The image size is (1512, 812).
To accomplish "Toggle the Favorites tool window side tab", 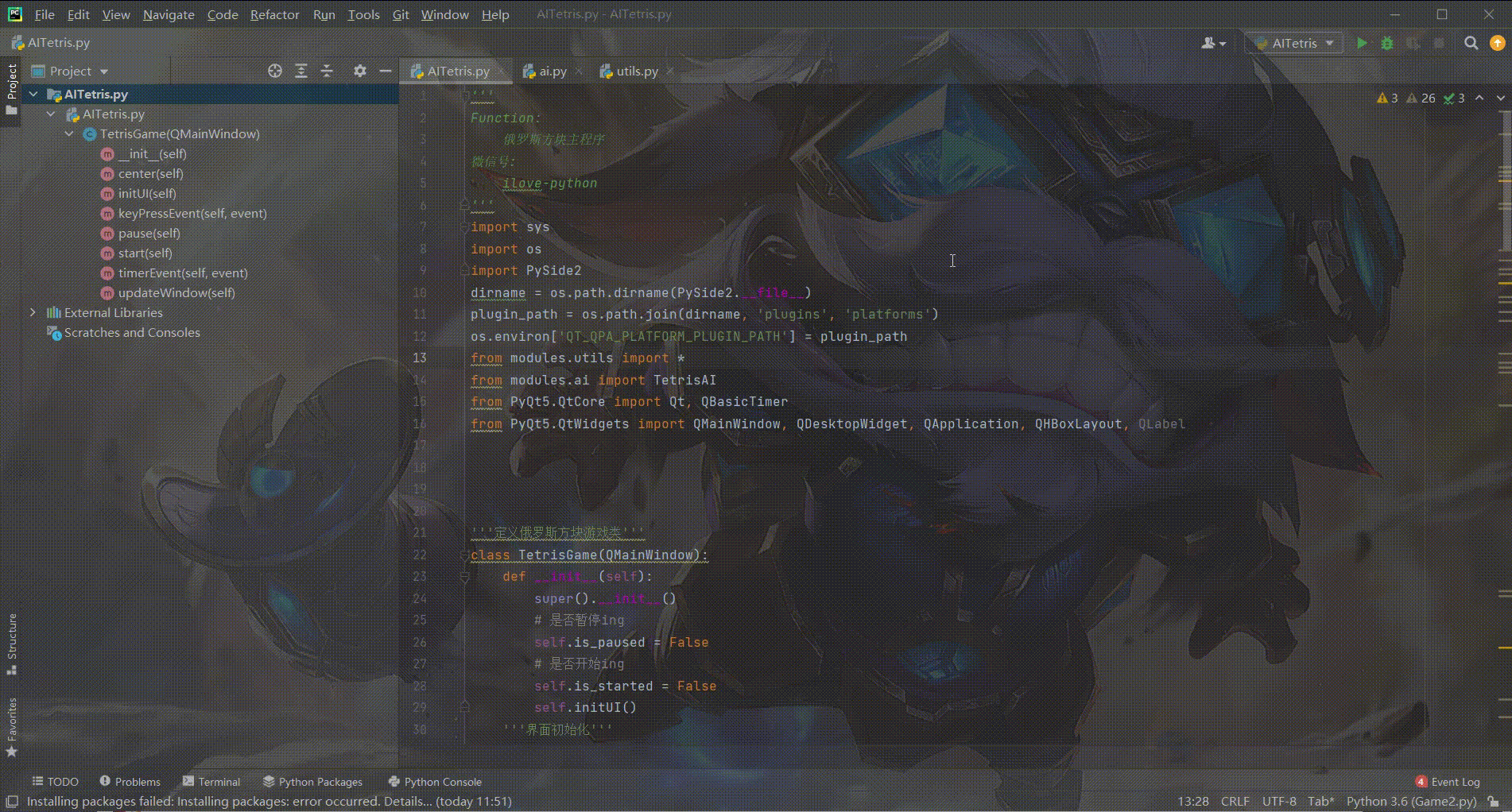I will point(11,726).
